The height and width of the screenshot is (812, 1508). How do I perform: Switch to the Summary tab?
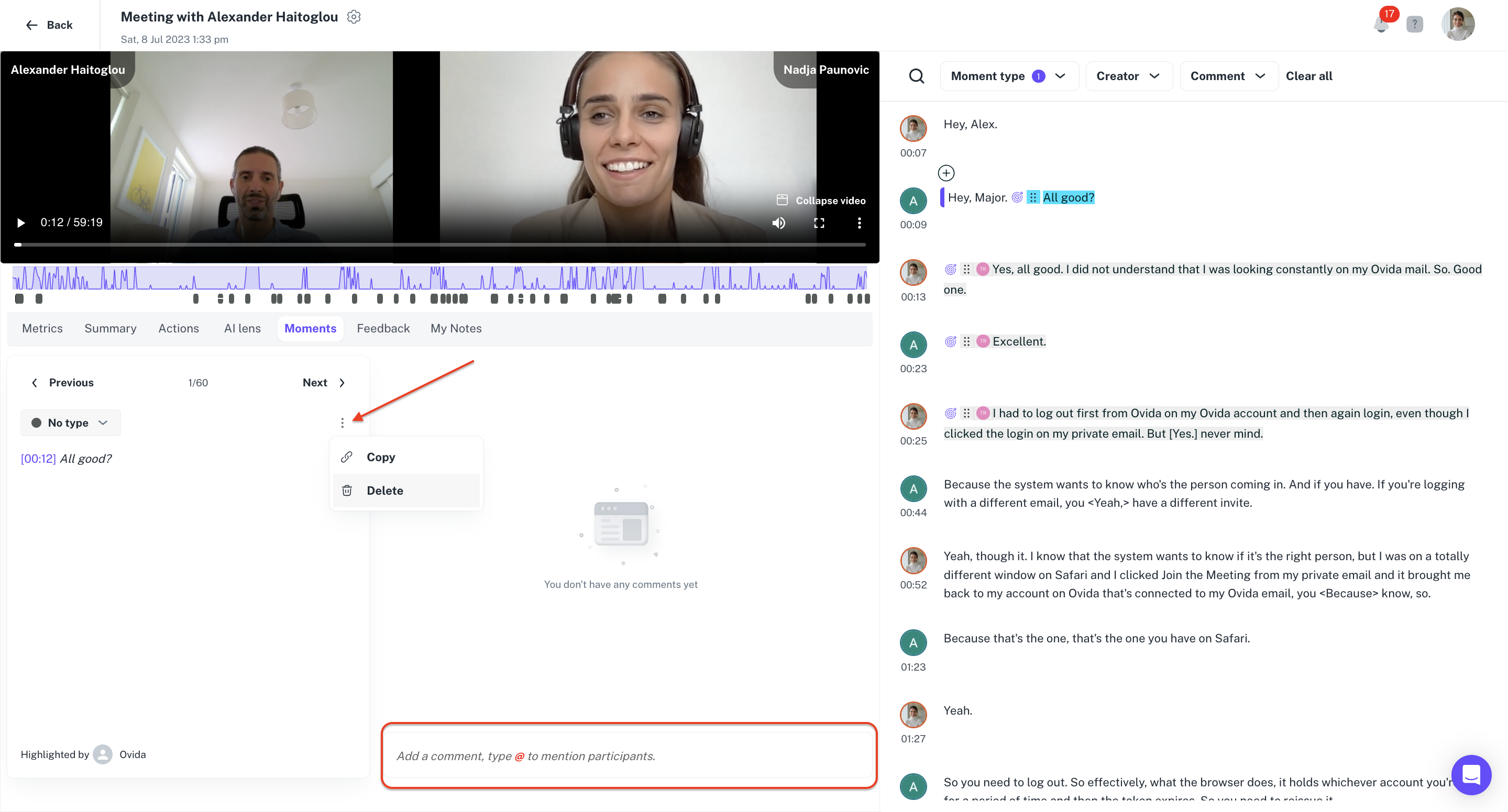(x=110, y=328)
